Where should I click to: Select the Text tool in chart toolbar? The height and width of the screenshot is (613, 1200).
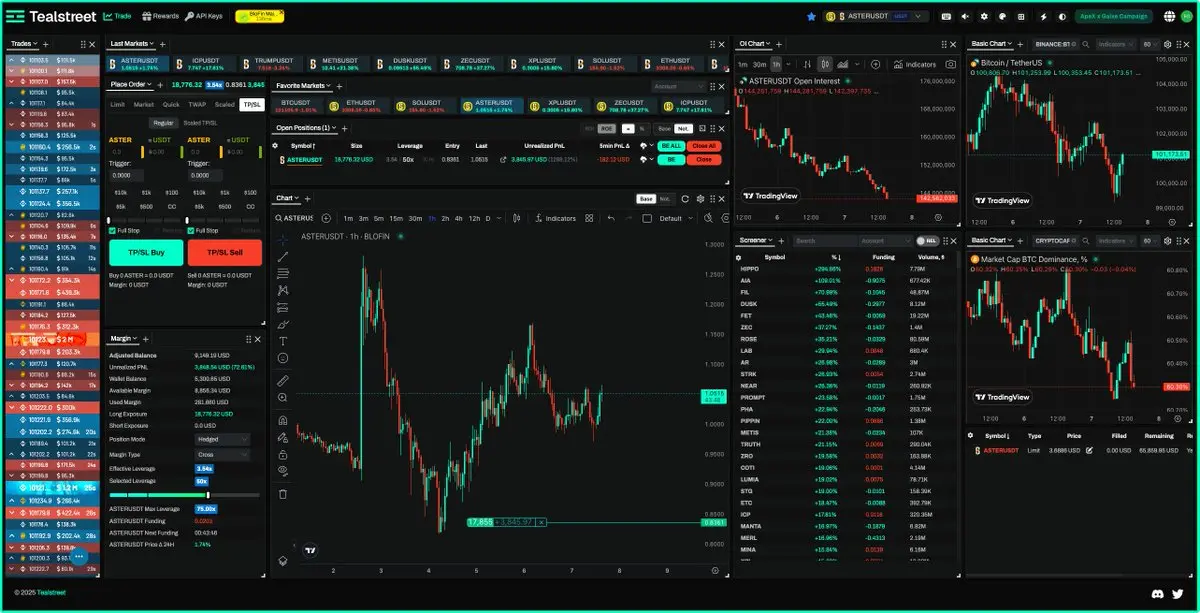point(283,341)
